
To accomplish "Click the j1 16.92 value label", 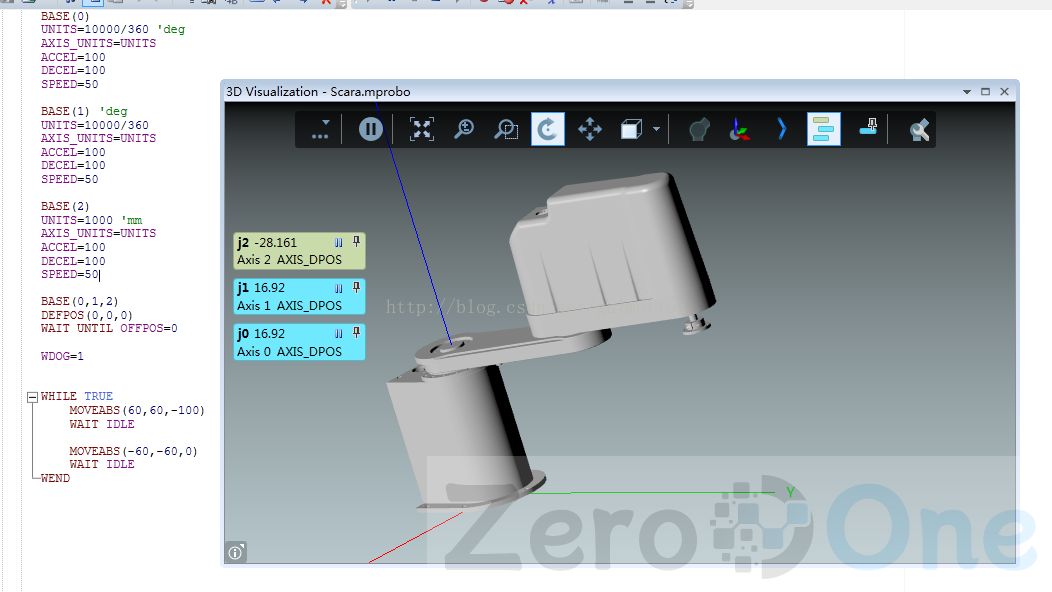I will pos(261,288).
